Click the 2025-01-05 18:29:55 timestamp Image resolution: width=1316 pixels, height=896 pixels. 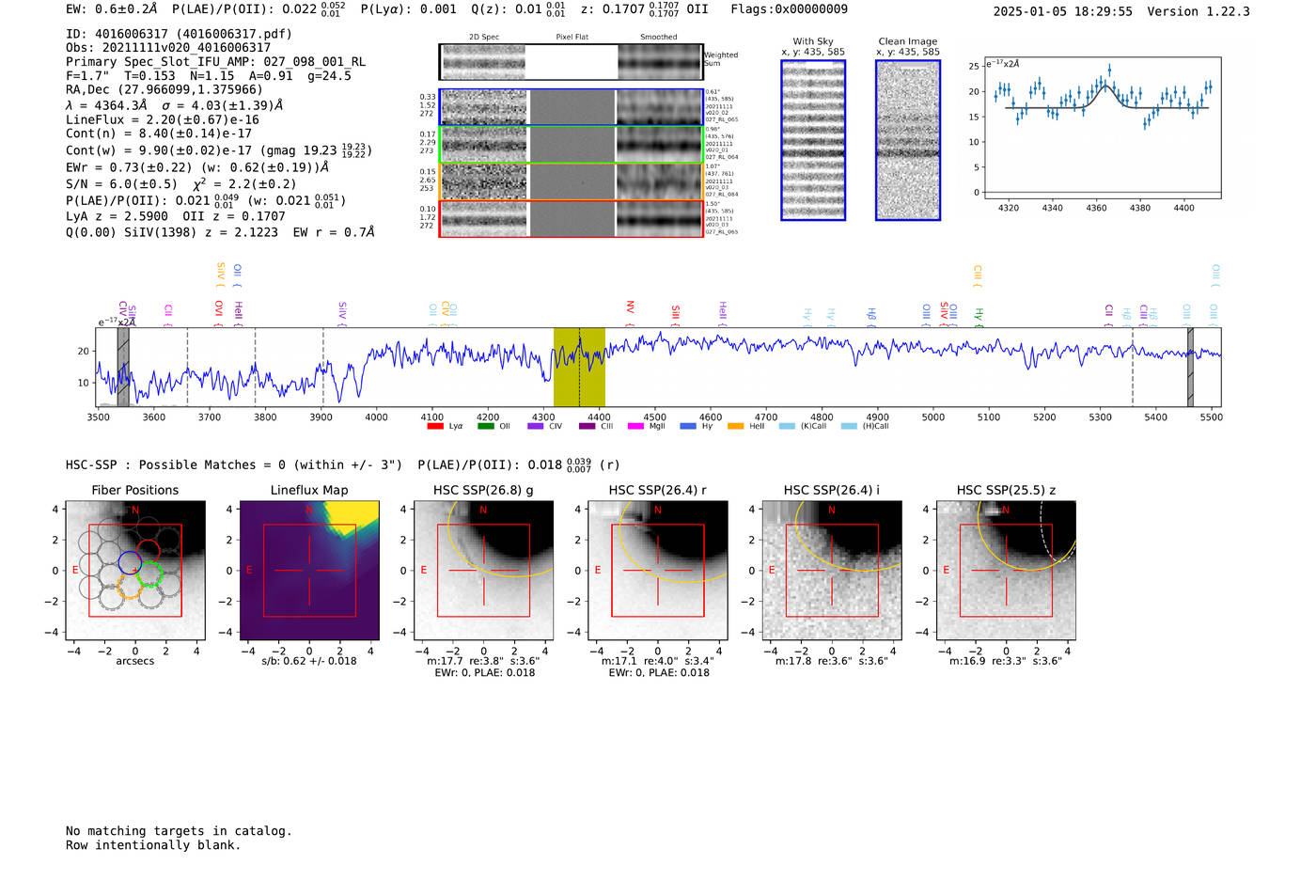pyautogui.click(x=1063, y=11)
